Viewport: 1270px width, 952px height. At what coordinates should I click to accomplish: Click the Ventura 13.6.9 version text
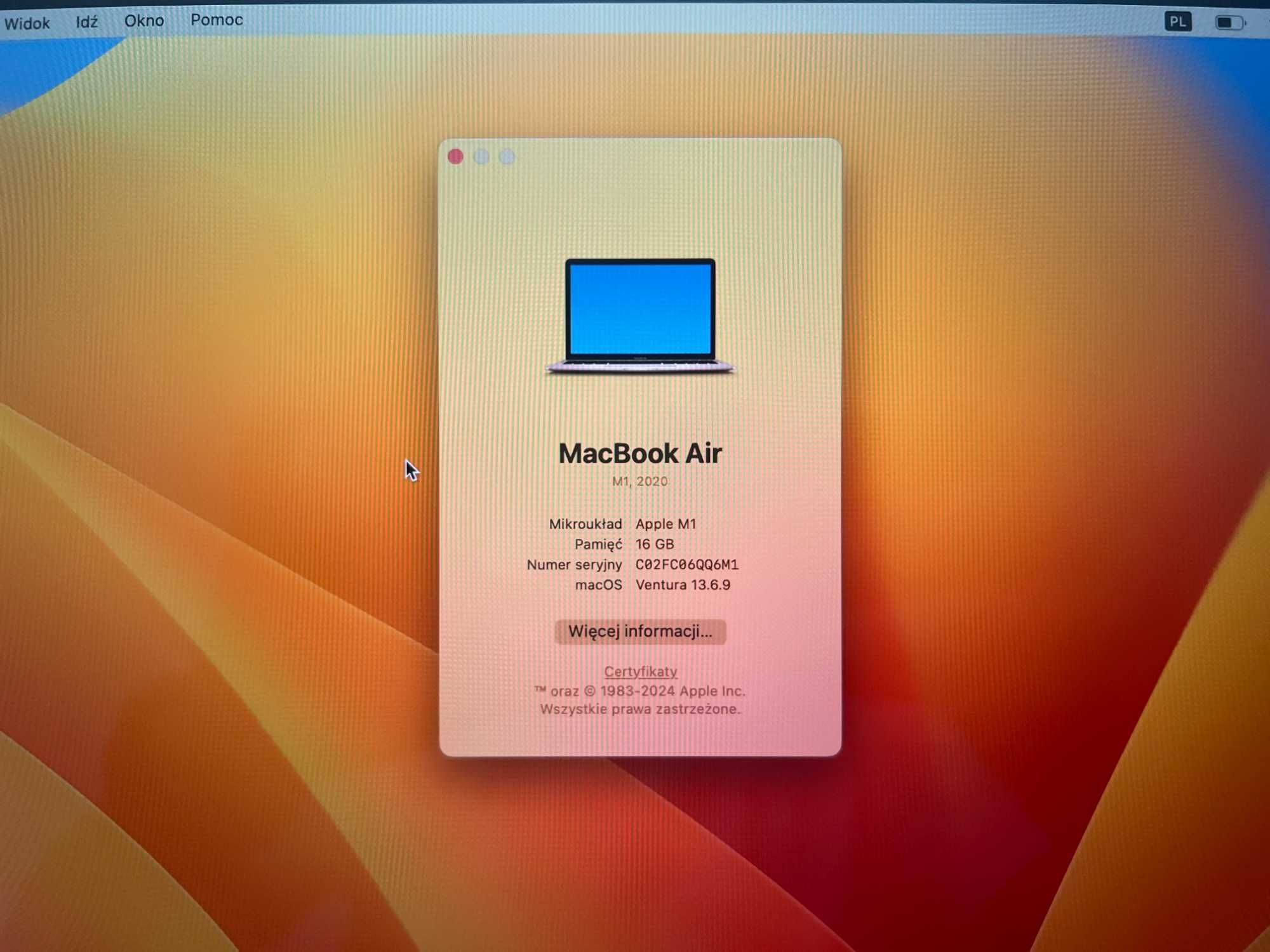[x=683, y=585]
